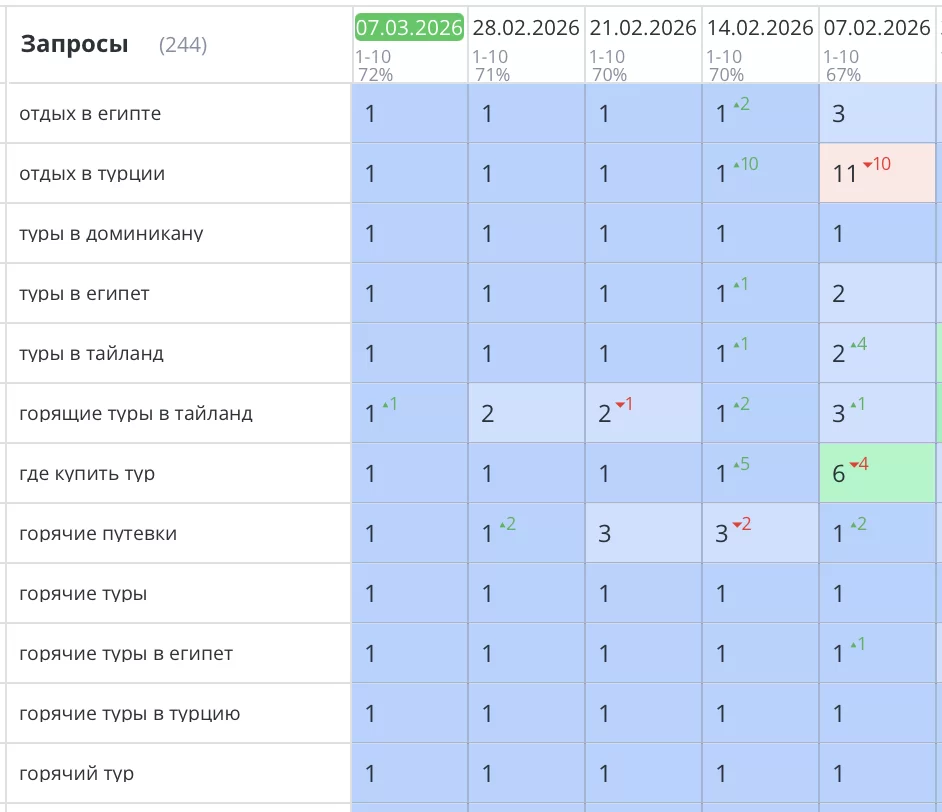Open the query горячие туры в турцию
942x812 pixels.
130,713
